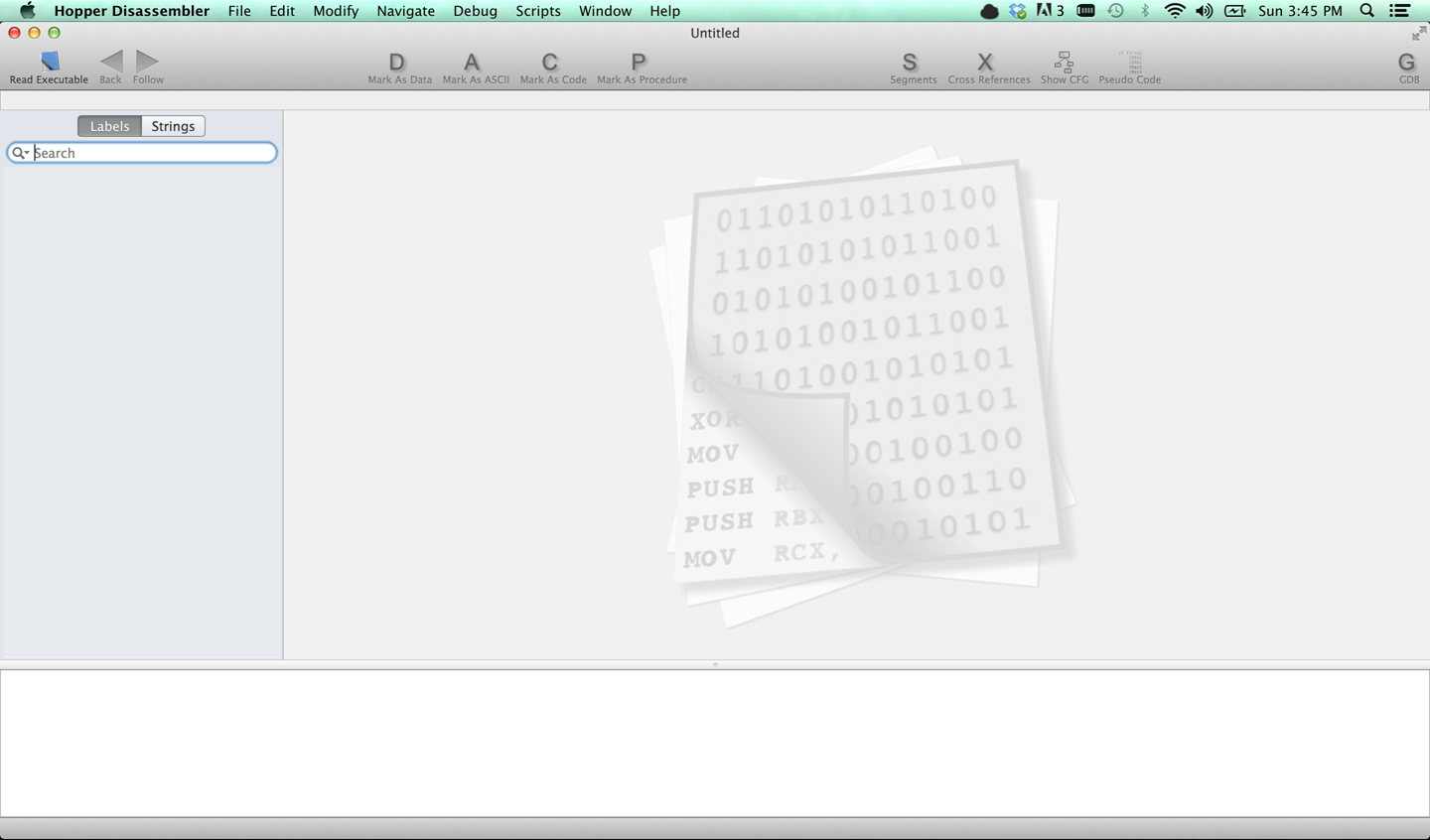Select the Mark As ASCII tool
Viewport: 1430px width, 840px height.
tap(473, 63)
